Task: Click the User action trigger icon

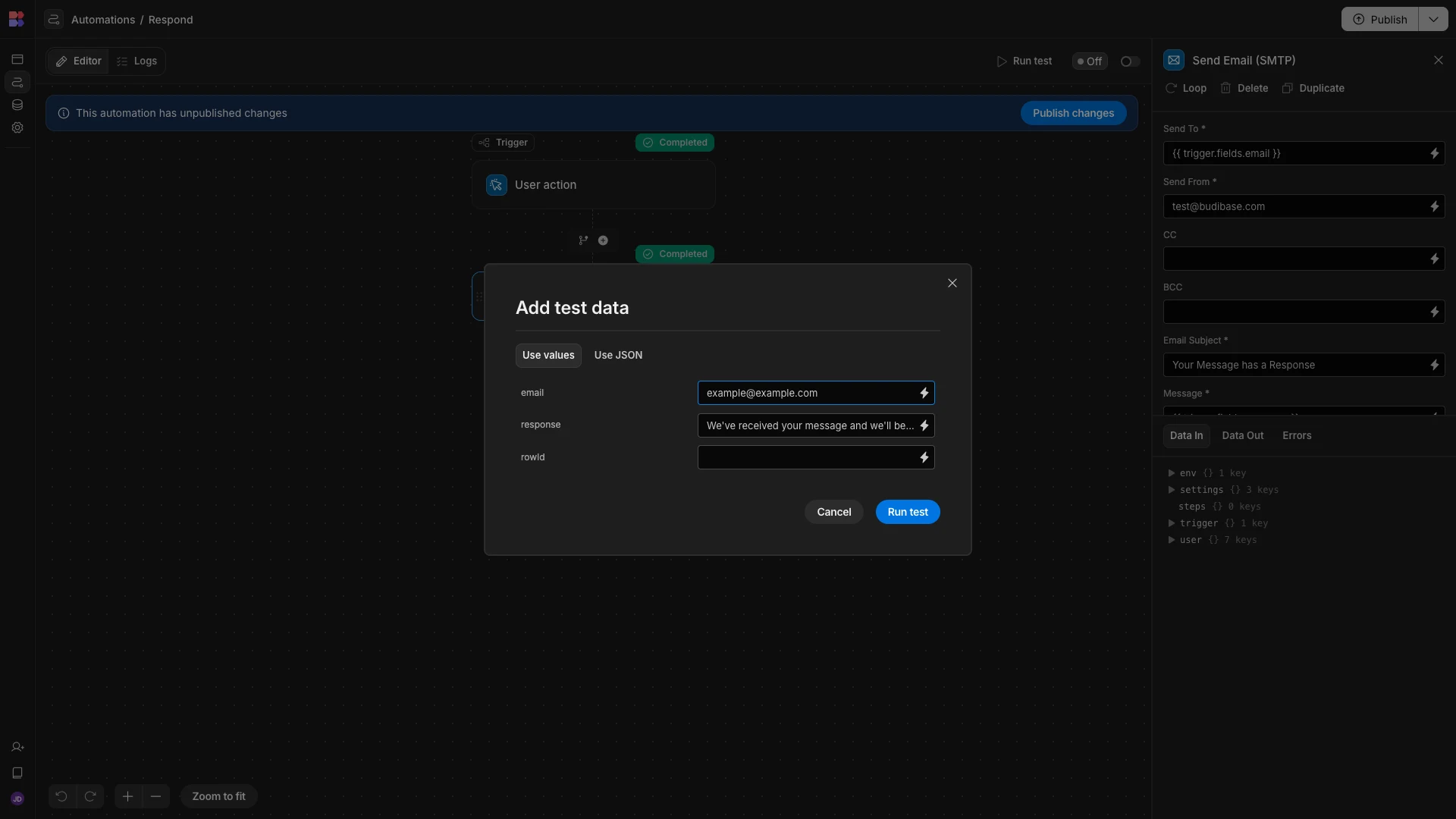Action: pyautogui.click(x=497, y=185)
